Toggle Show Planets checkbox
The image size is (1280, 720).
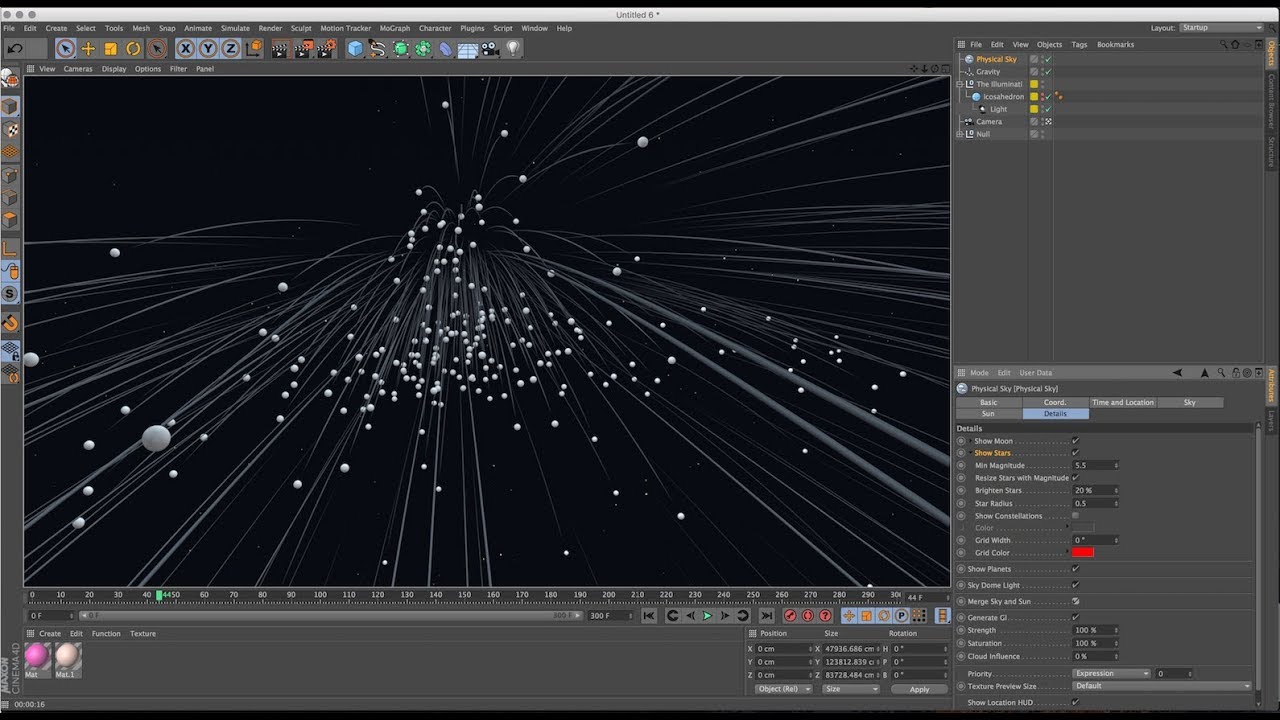(x=1075, y=569)
